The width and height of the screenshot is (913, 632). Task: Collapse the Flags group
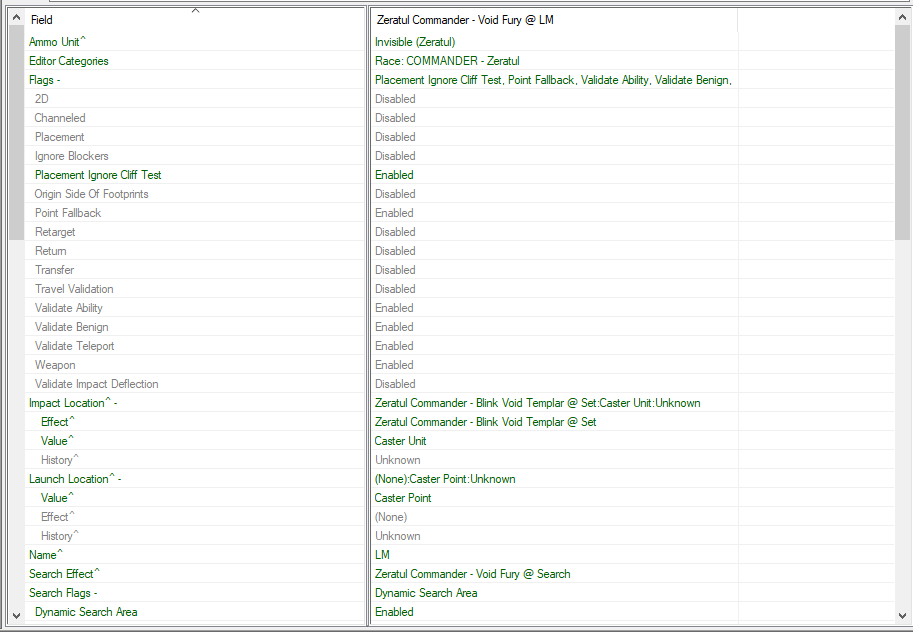59,80
